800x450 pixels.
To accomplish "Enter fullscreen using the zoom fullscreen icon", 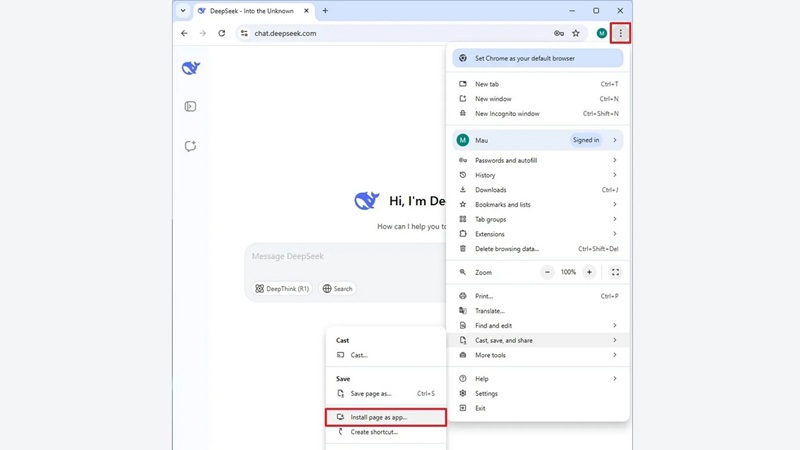I will [615, 272].
